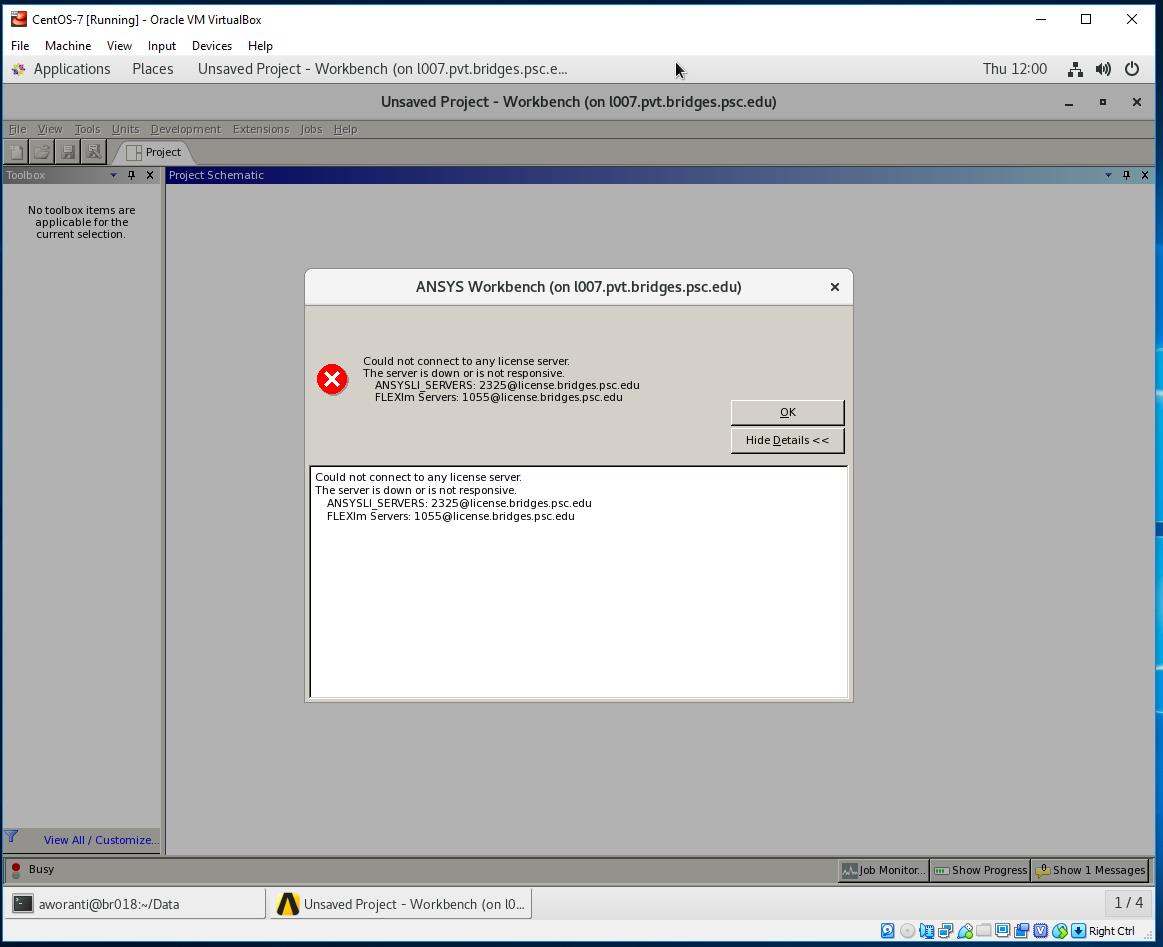Click the VirtualBox audio status icon
Image resolution: width=1163 pixels, height=947 pixels.
point(926,931)
